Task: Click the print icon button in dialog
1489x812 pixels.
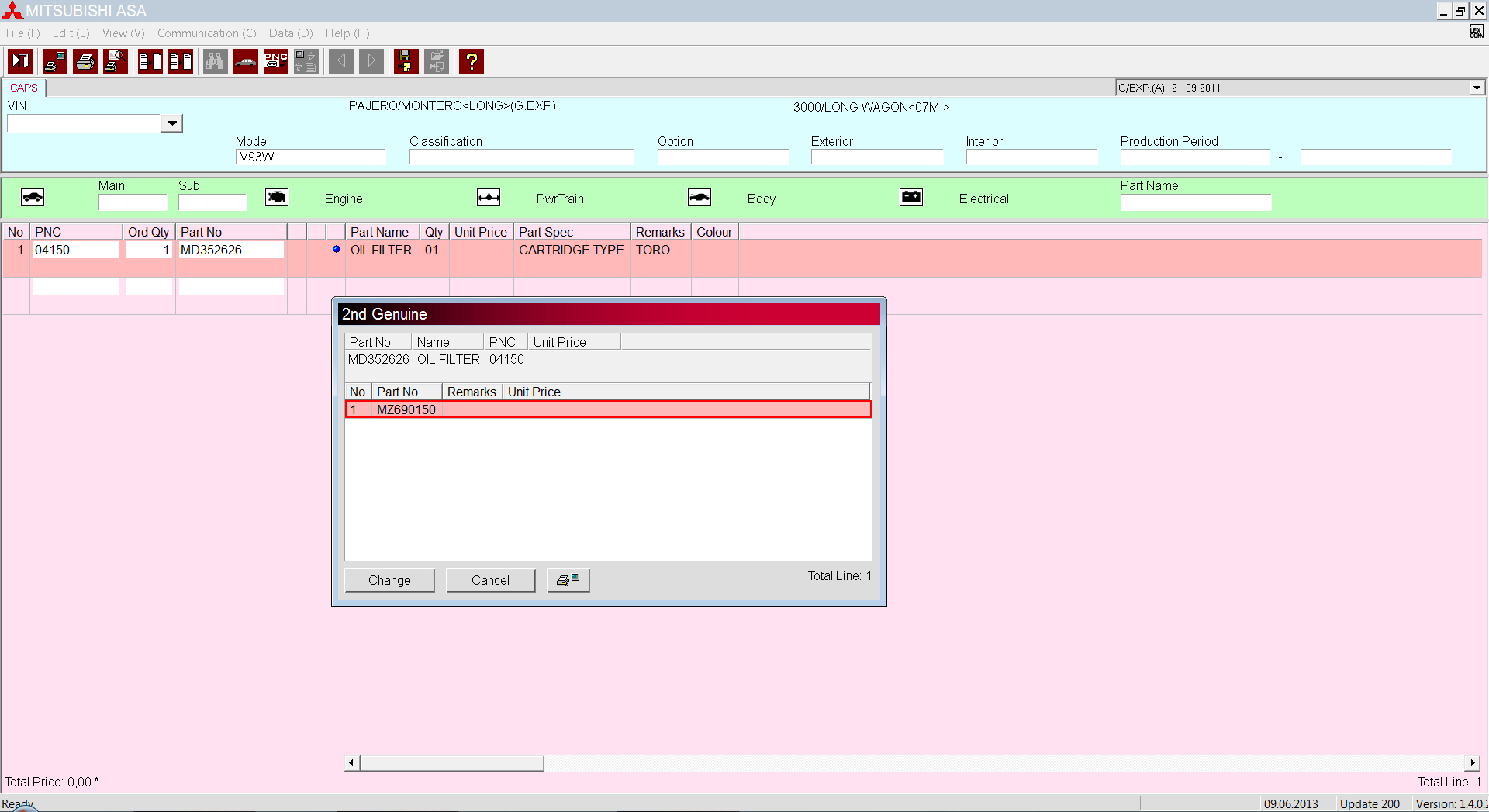Action: point(568,580)
